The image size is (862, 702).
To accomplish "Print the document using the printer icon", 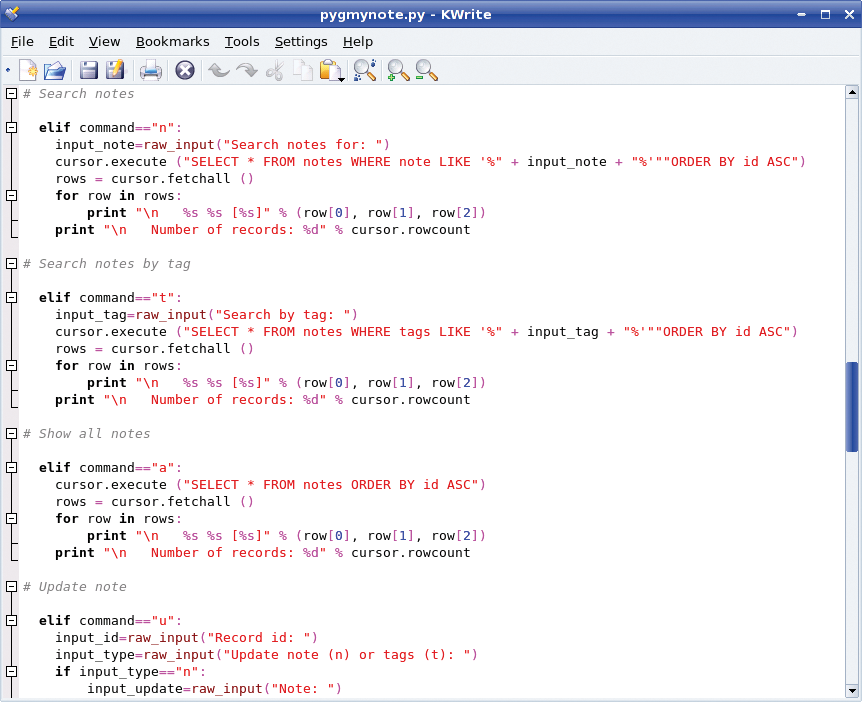I will (x=150, y=71).
